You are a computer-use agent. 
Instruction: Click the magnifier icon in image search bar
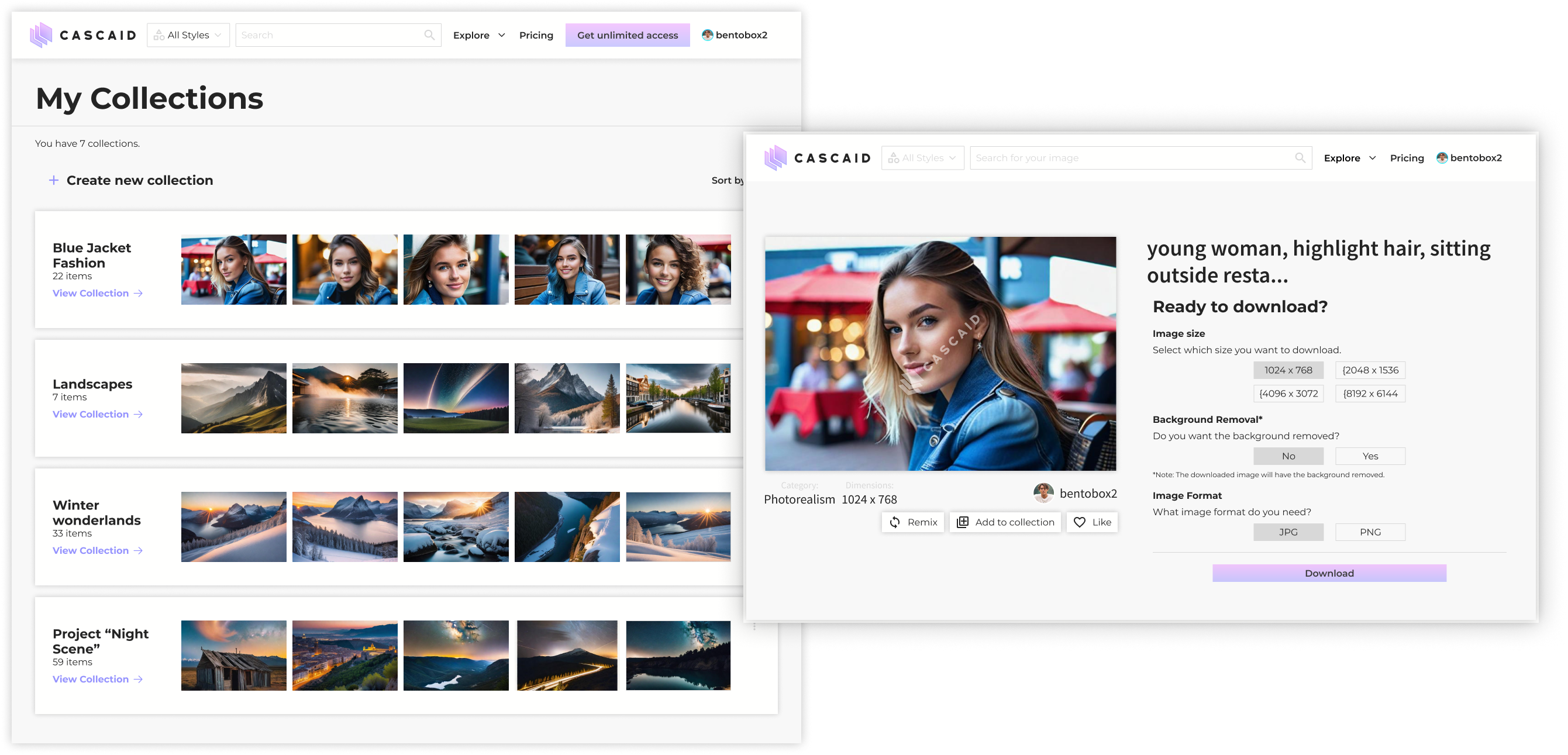tap(1300, 158)
